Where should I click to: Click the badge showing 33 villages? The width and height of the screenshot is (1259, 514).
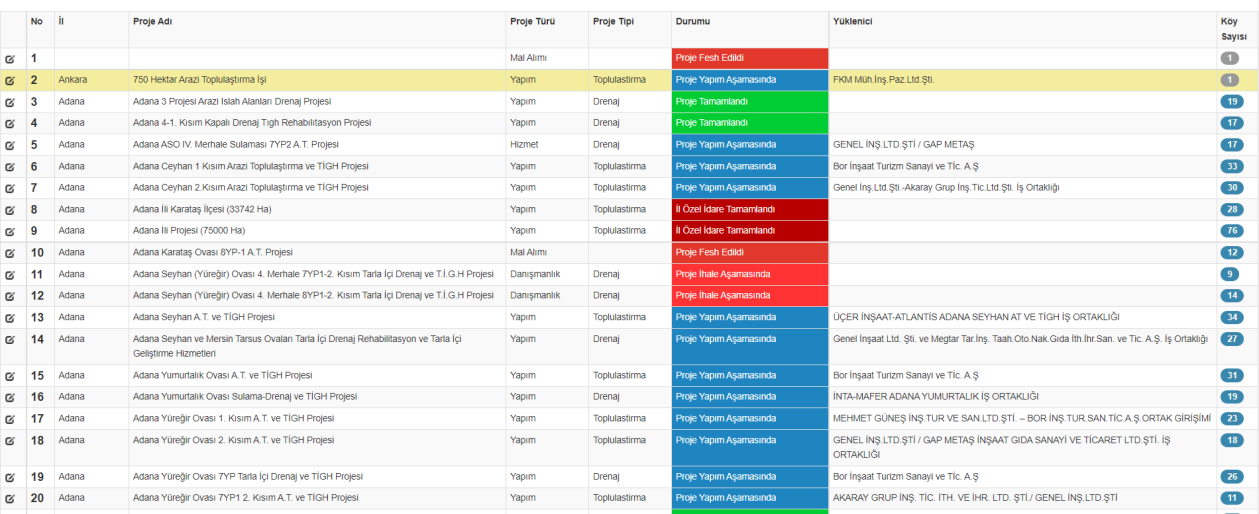(x=1231, y=166)
